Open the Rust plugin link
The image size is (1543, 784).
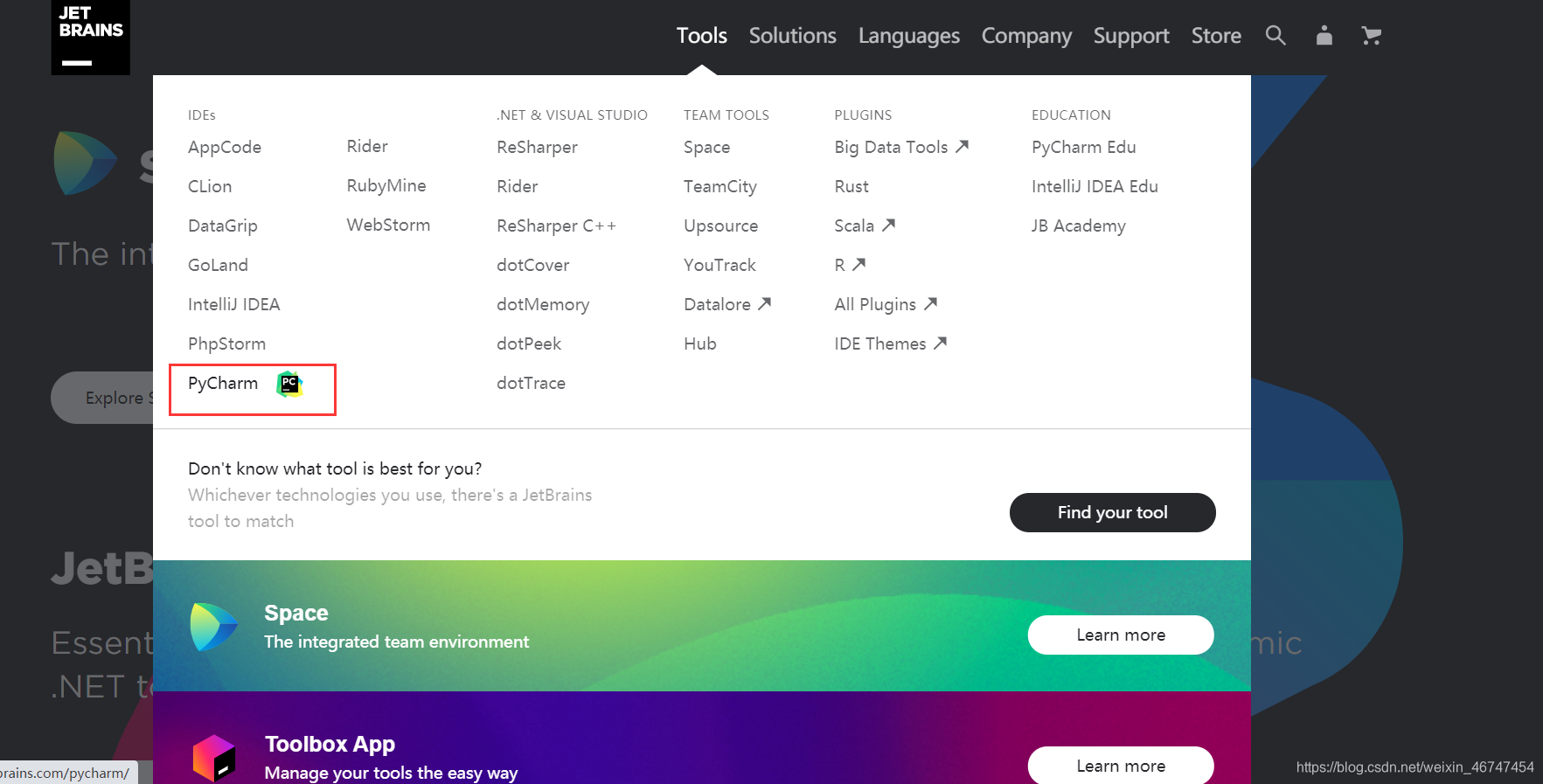851,186
